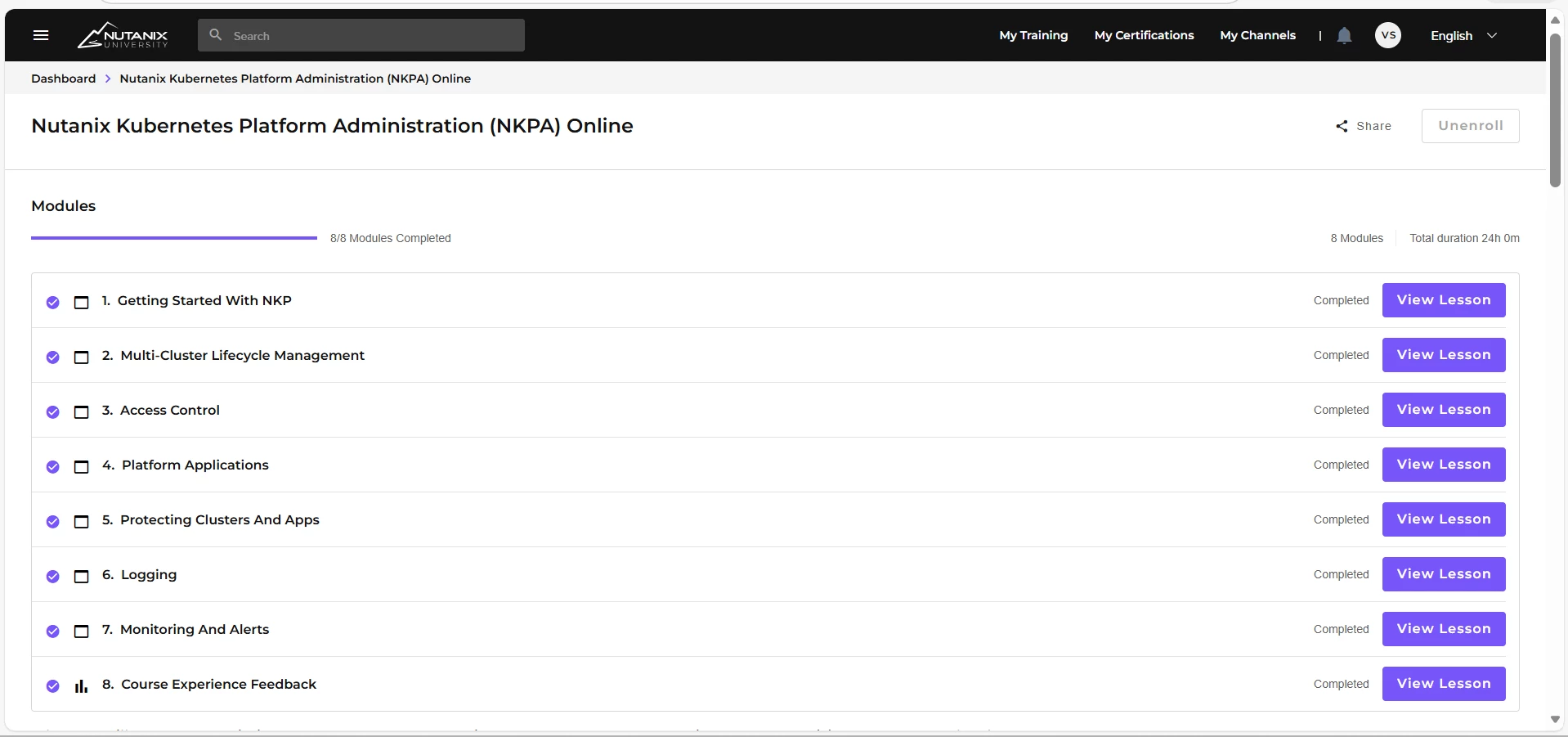
Task: Open the notifications bell
Action: tap(1344, 35)
